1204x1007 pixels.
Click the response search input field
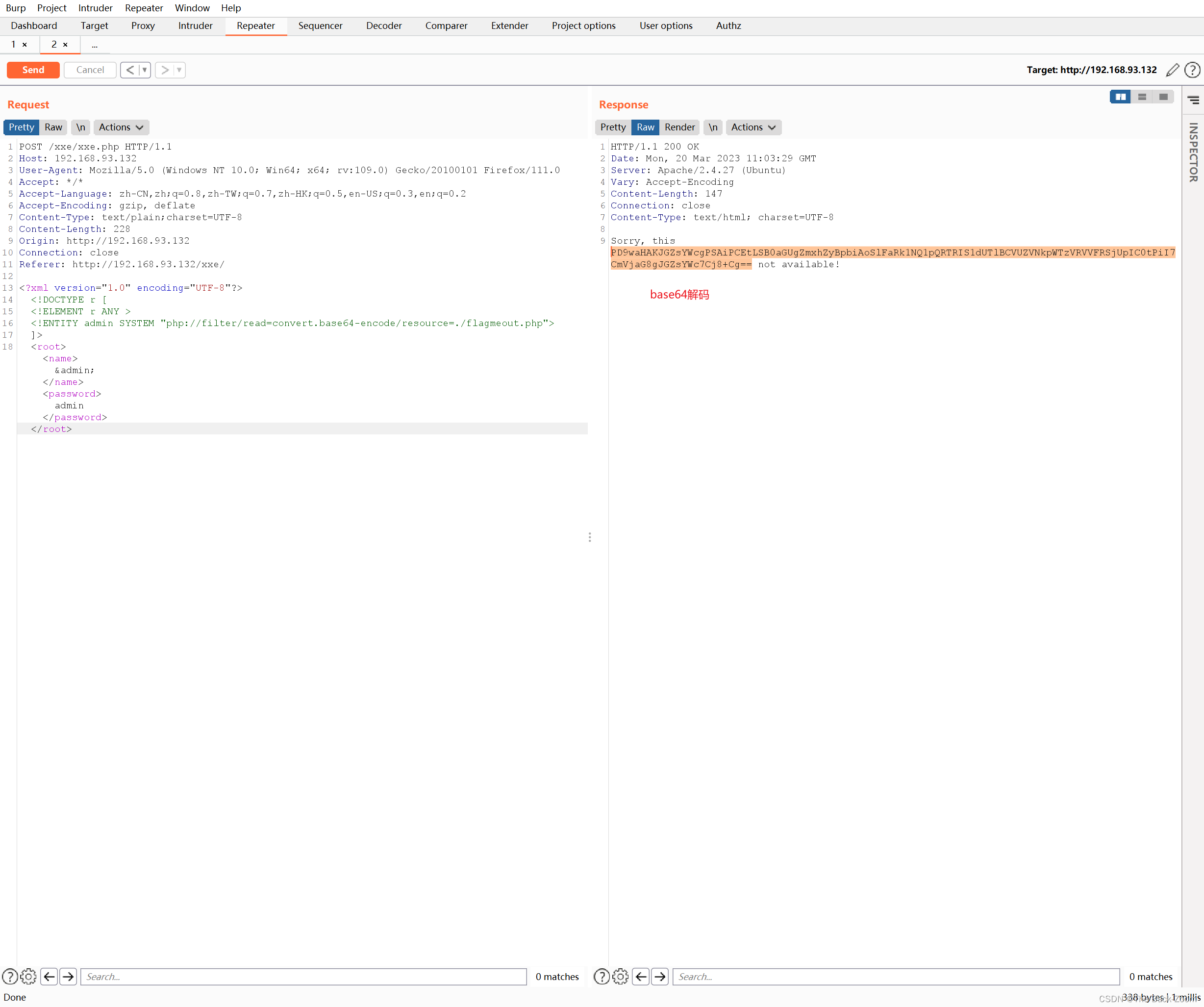pos(895,976)
